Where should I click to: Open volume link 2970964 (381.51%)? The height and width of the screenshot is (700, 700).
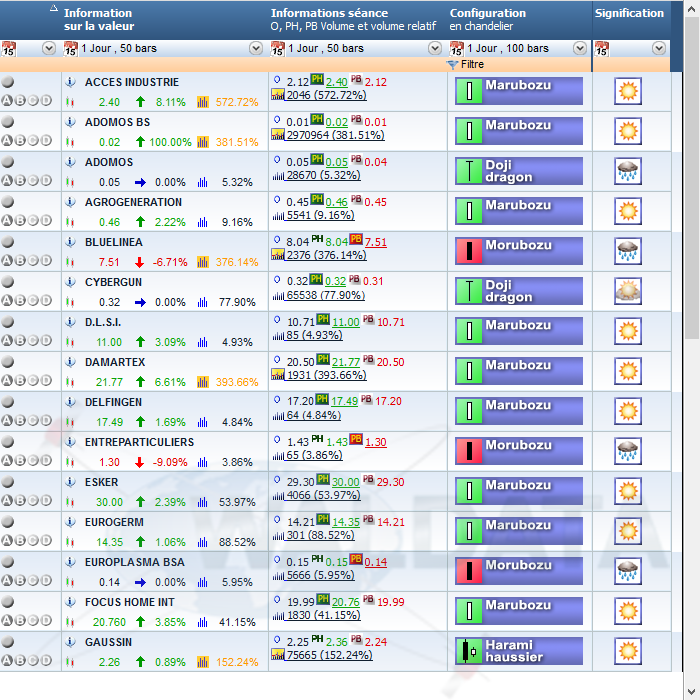click(x=335, y=135)
